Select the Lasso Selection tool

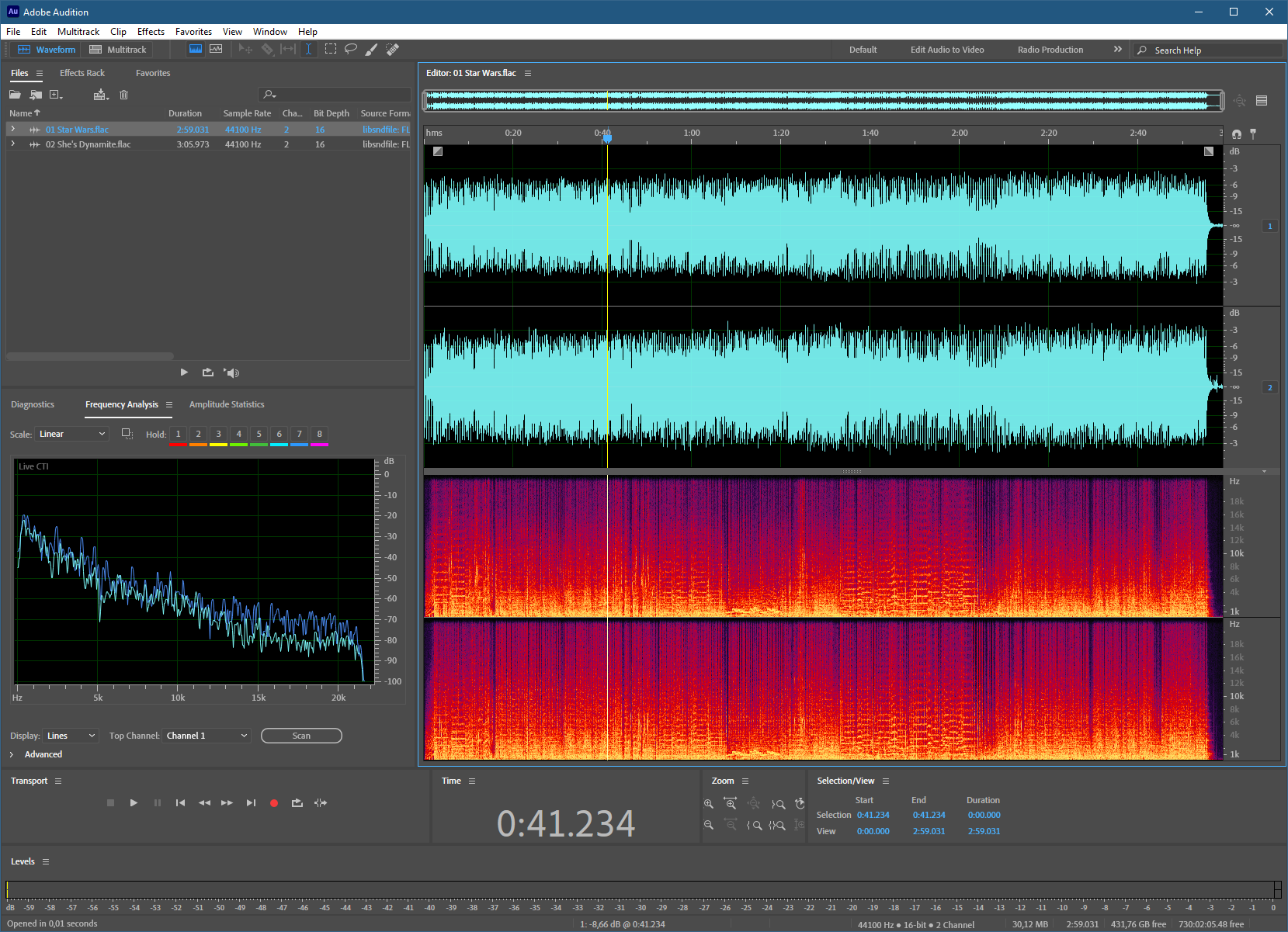pyautogui.click(x=351, y=49)
